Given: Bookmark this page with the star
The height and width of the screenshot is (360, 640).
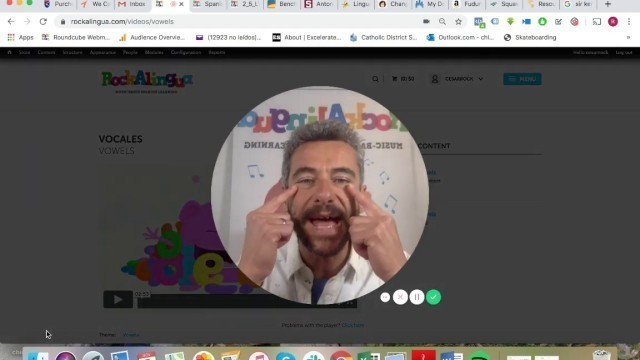Looking at the screenshot, I should (458, 22).
